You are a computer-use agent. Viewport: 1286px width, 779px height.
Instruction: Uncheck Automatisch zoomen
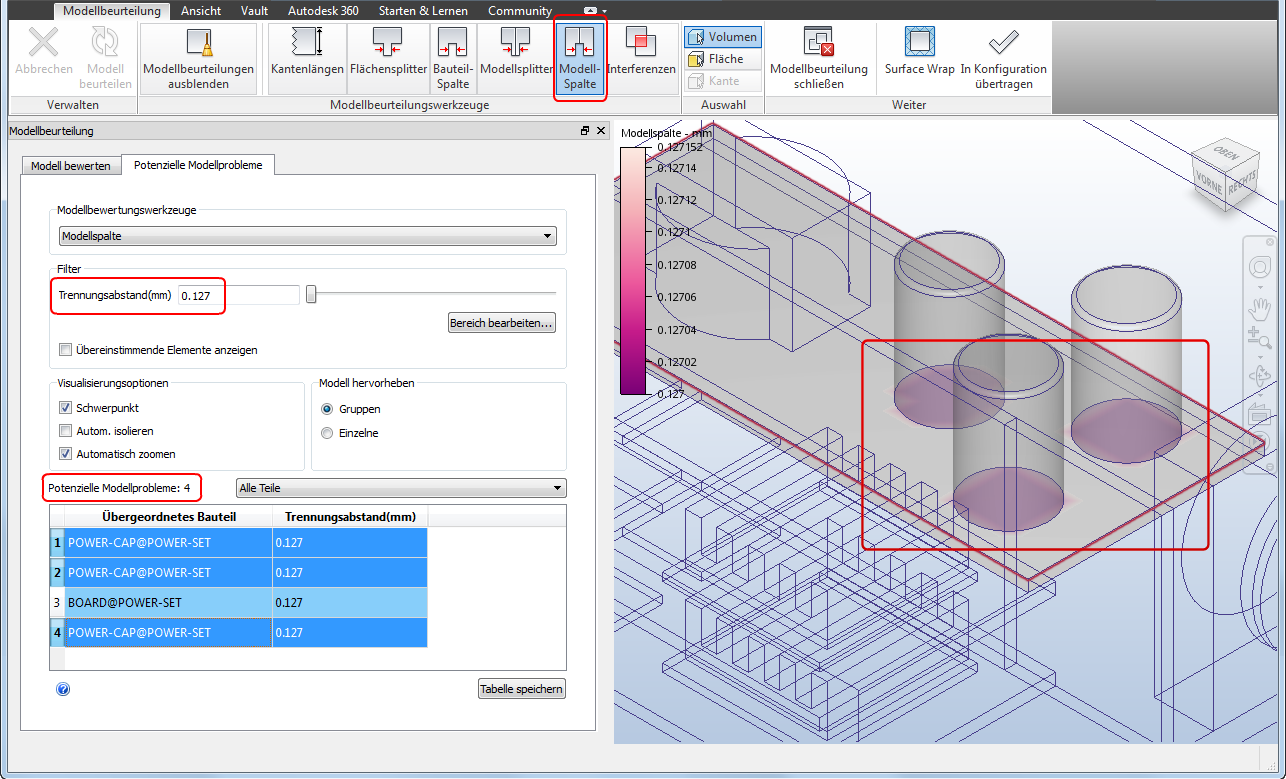[x=66, y=454]
